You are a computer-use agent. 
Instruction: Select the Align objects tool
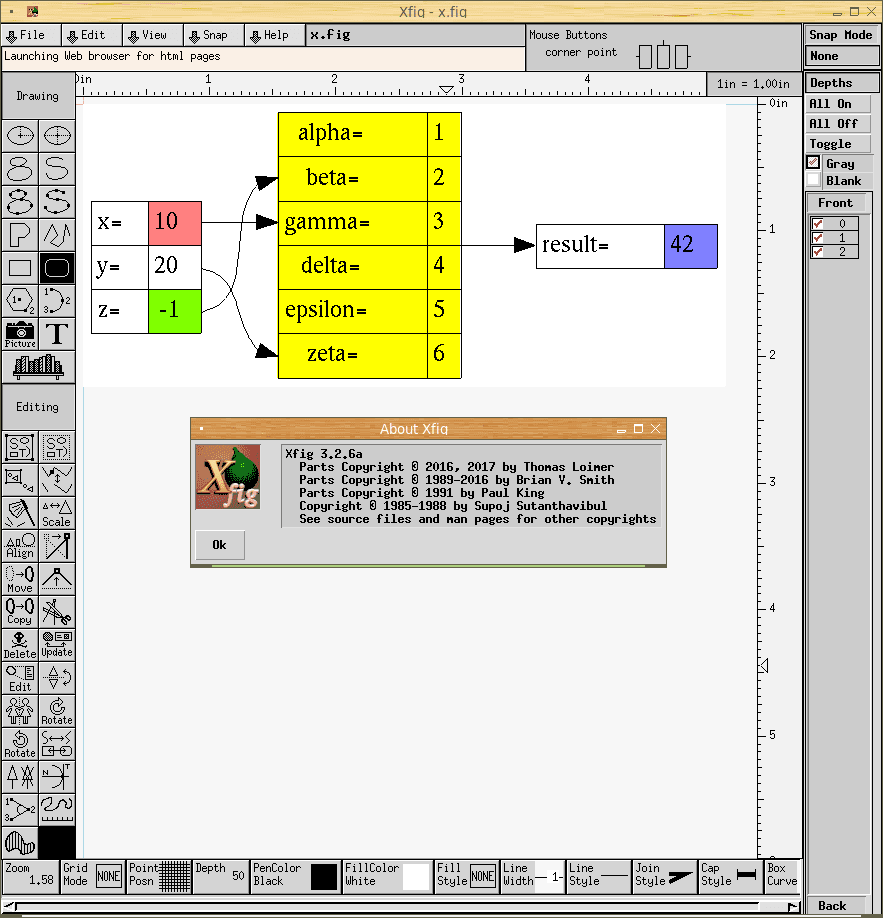[20, 546]
